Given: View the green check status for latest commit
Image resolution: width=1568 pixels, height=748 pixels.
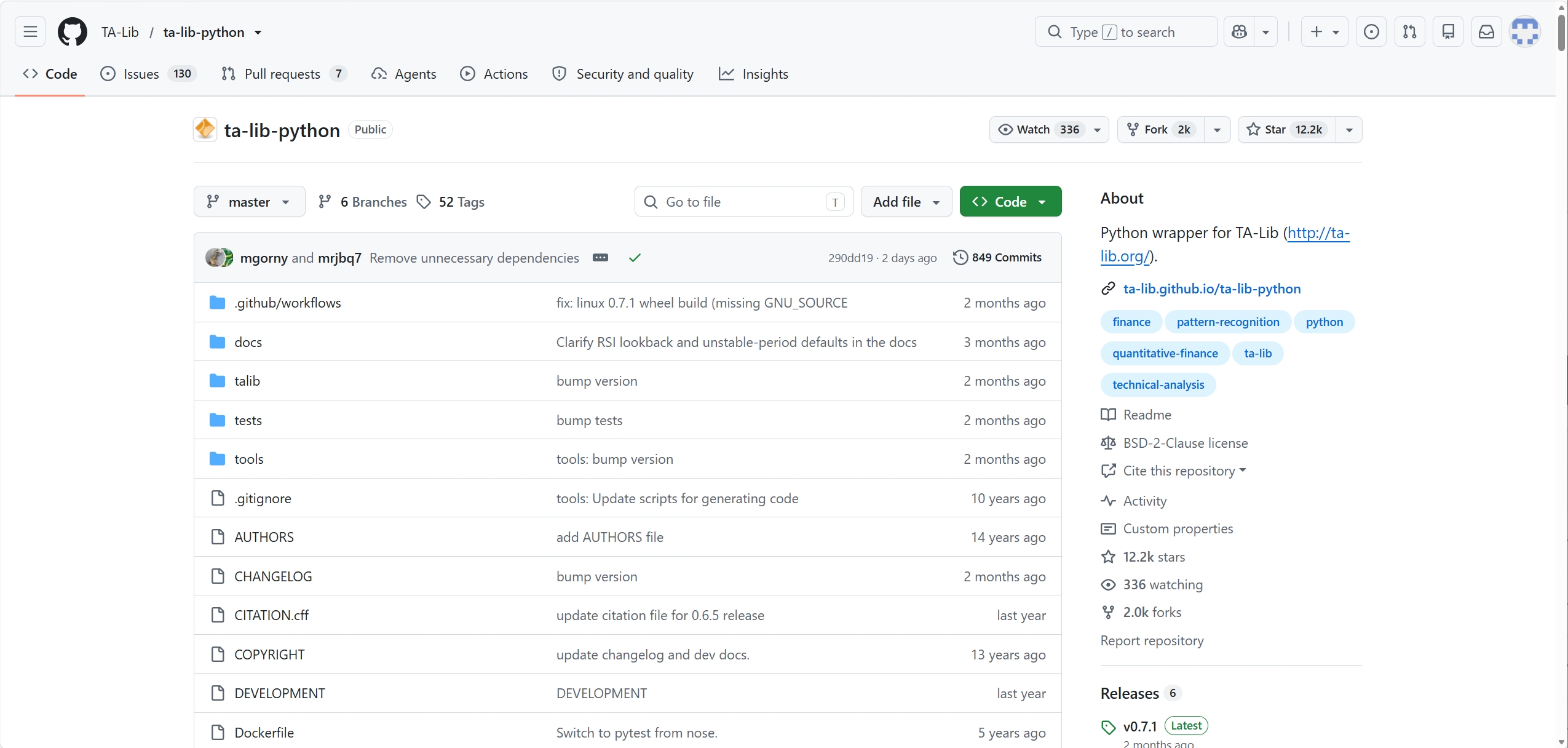Looking at the screenshot, I should click(635, 257).
